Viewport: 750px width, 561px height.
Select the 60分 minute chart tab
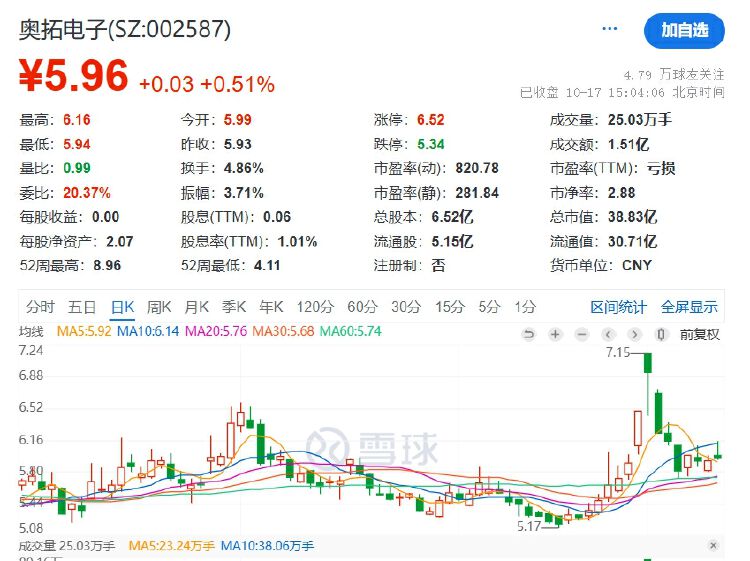(x=362, y=307)
